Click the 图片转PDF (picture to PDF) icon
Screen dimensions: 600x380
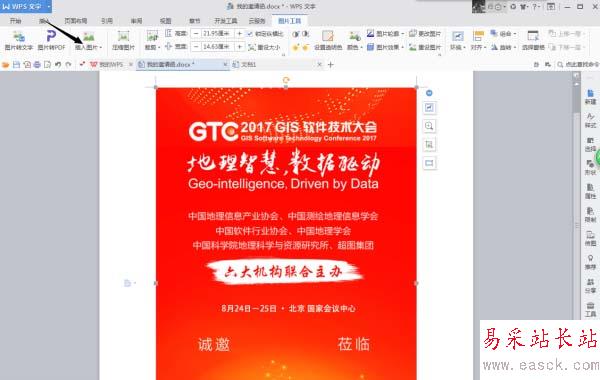[51, 36]
